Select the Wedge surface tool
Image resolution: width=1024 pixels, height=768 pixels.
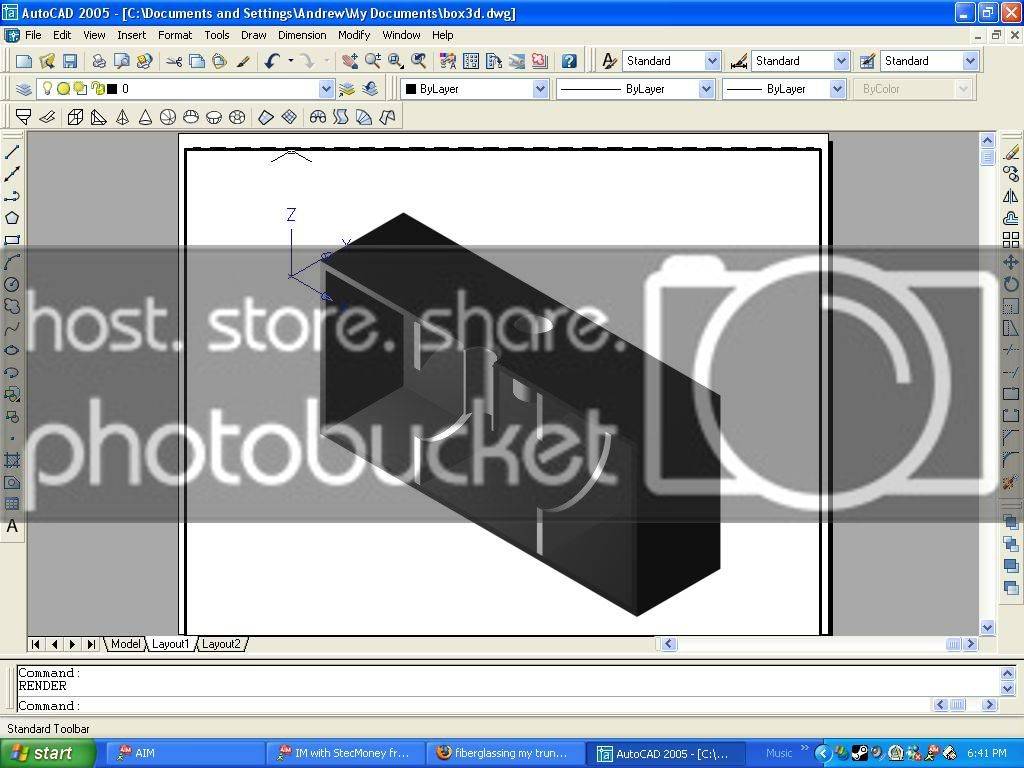[99, 118]
